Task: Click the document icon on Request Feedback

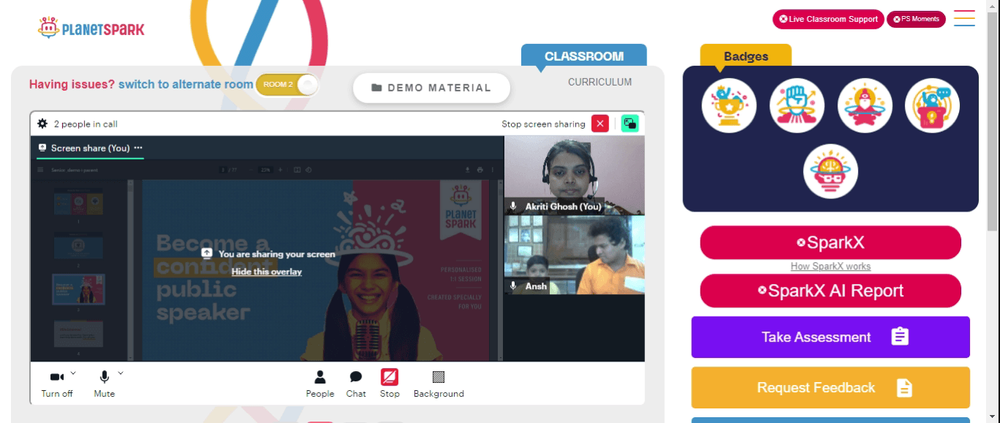Action: 904,387
